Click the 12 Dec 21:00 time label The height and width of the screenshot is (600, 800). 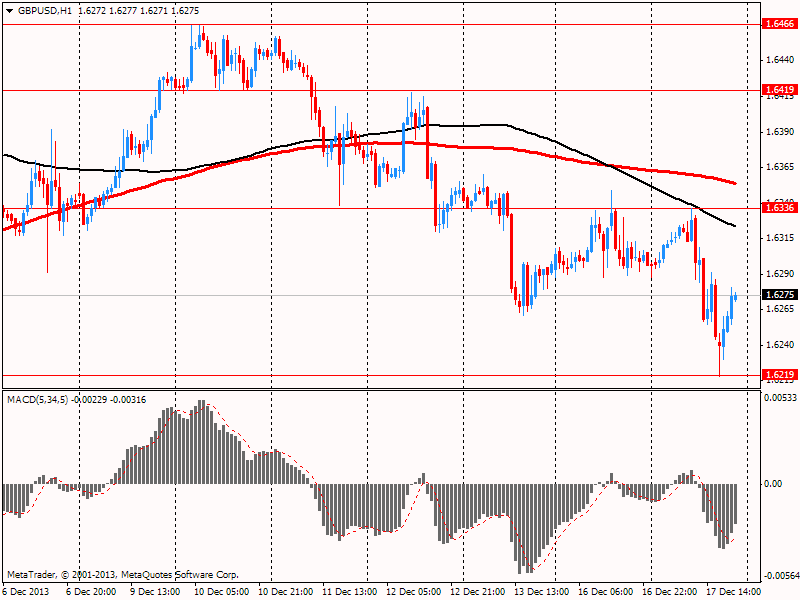tap(478, 592)
